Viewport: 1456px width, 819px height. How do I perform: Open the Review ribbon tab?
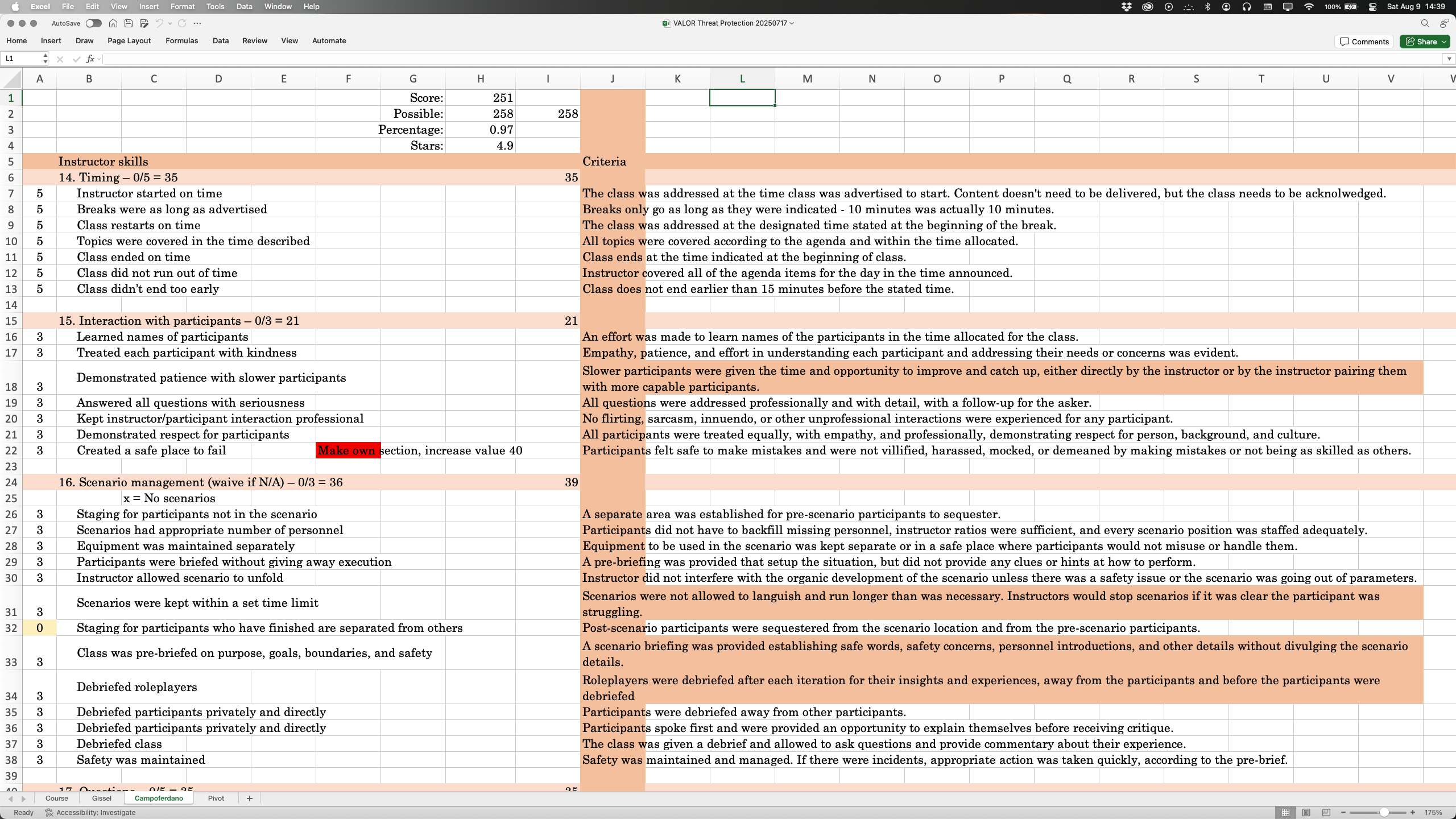coord(254,40)
